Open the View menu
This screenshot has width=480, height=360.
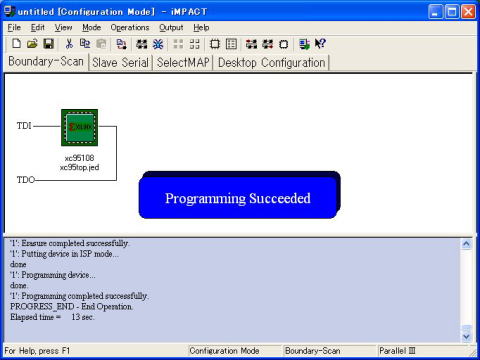(x=63, y=28)
